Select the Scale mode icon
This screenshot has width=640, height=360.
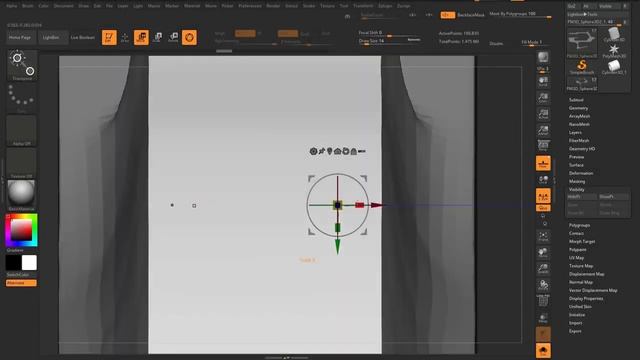pos(158,38)
